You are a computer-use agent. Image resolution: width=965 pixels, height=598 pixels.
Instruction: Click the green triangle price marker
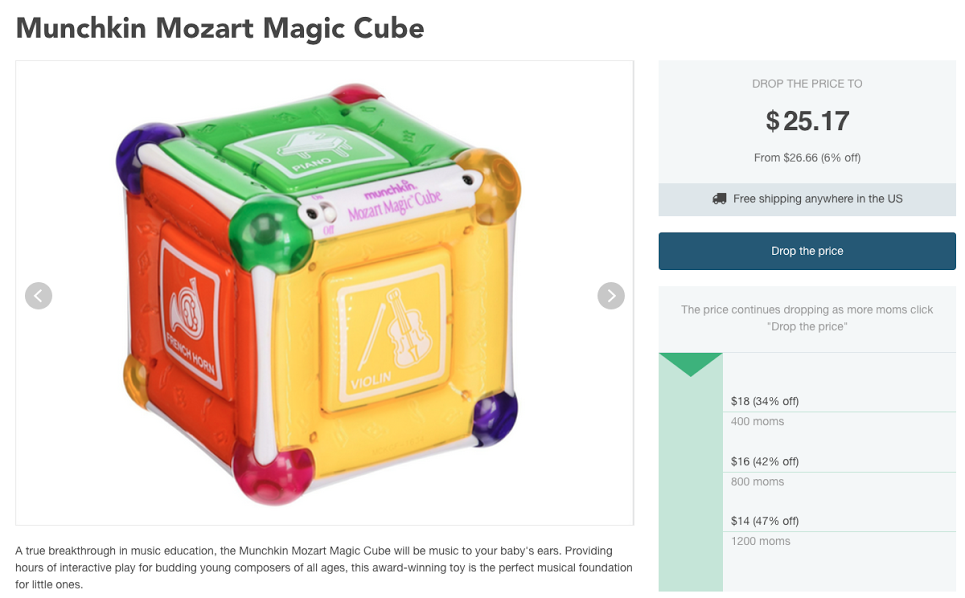(691, 364)
